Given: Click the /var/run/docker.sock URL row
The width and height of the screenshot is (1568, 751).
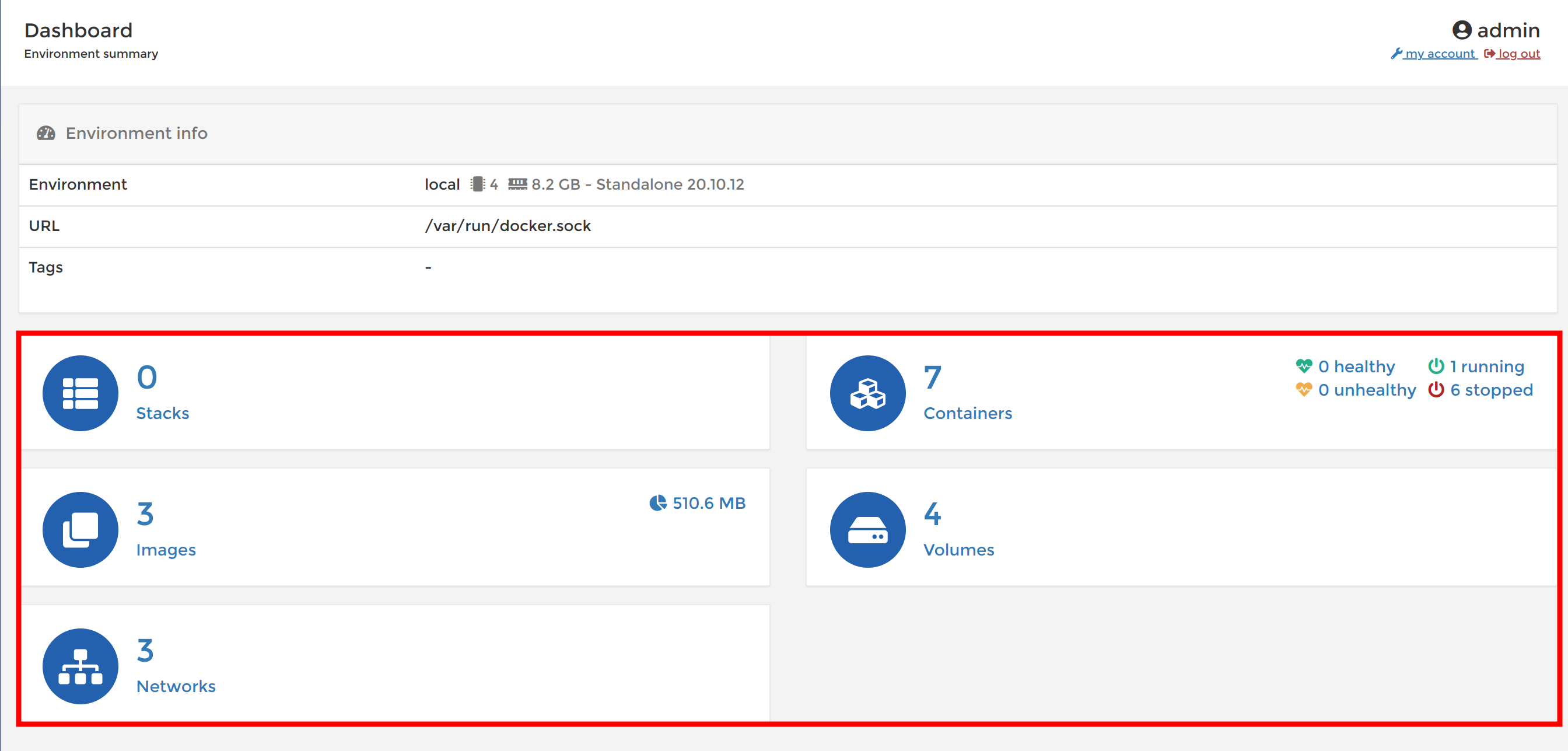Looking at the screenshot, I should [508, 225].
